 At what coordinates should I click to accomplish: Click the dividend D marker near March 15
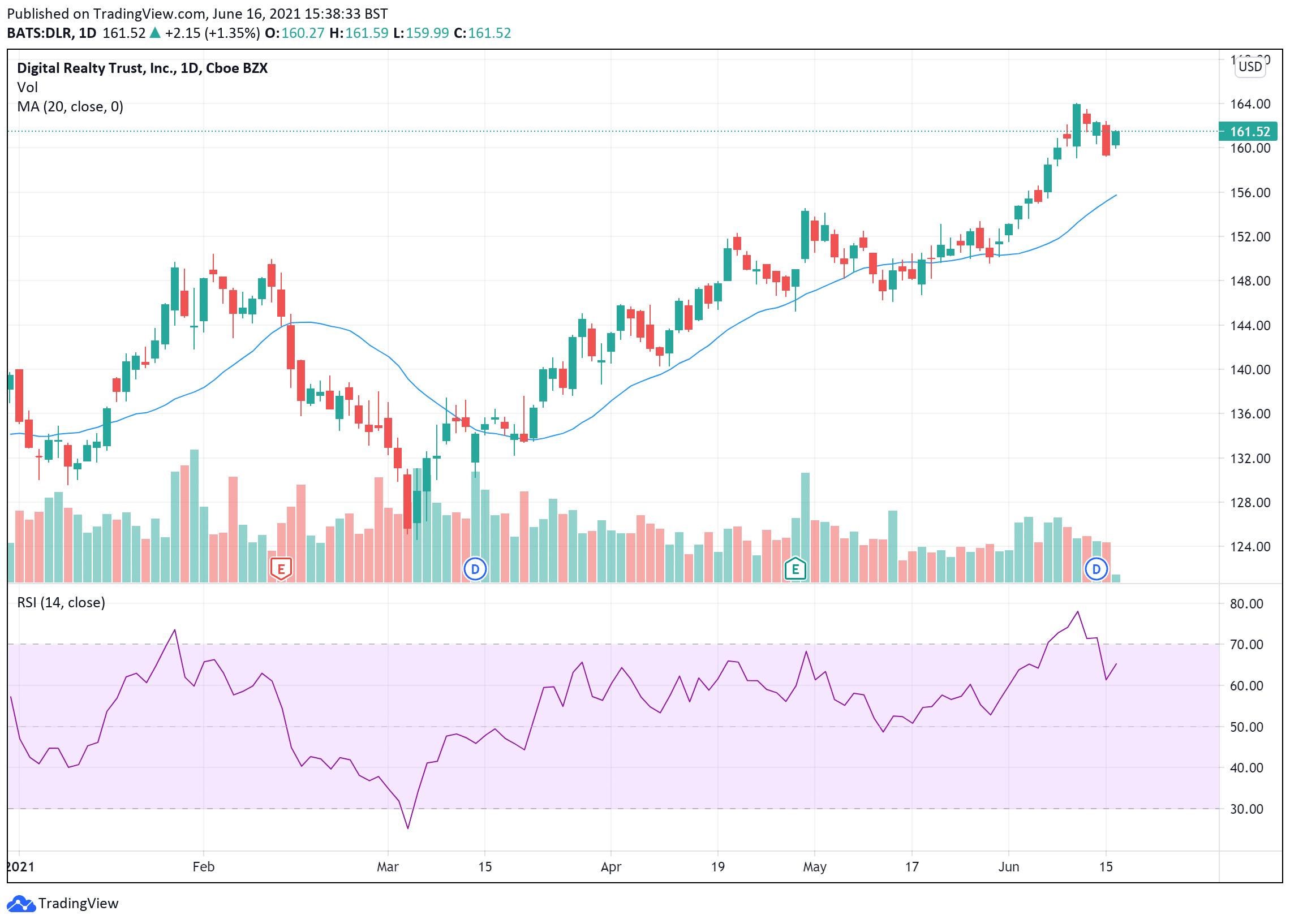tap(475, 569)
